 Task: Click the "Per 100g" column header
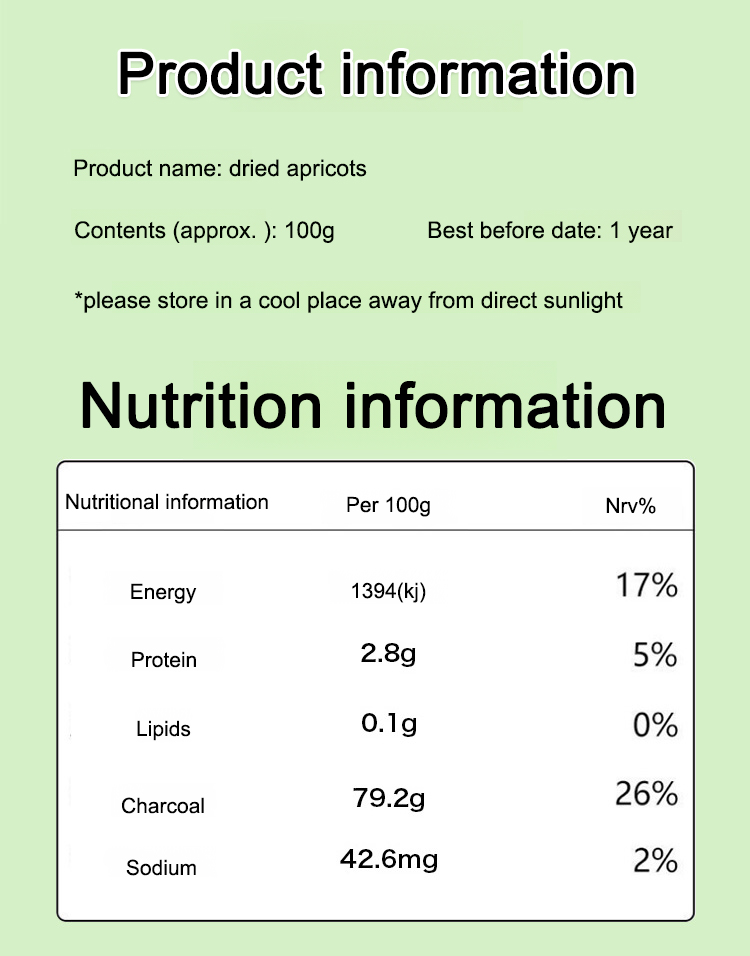point(388,505)
